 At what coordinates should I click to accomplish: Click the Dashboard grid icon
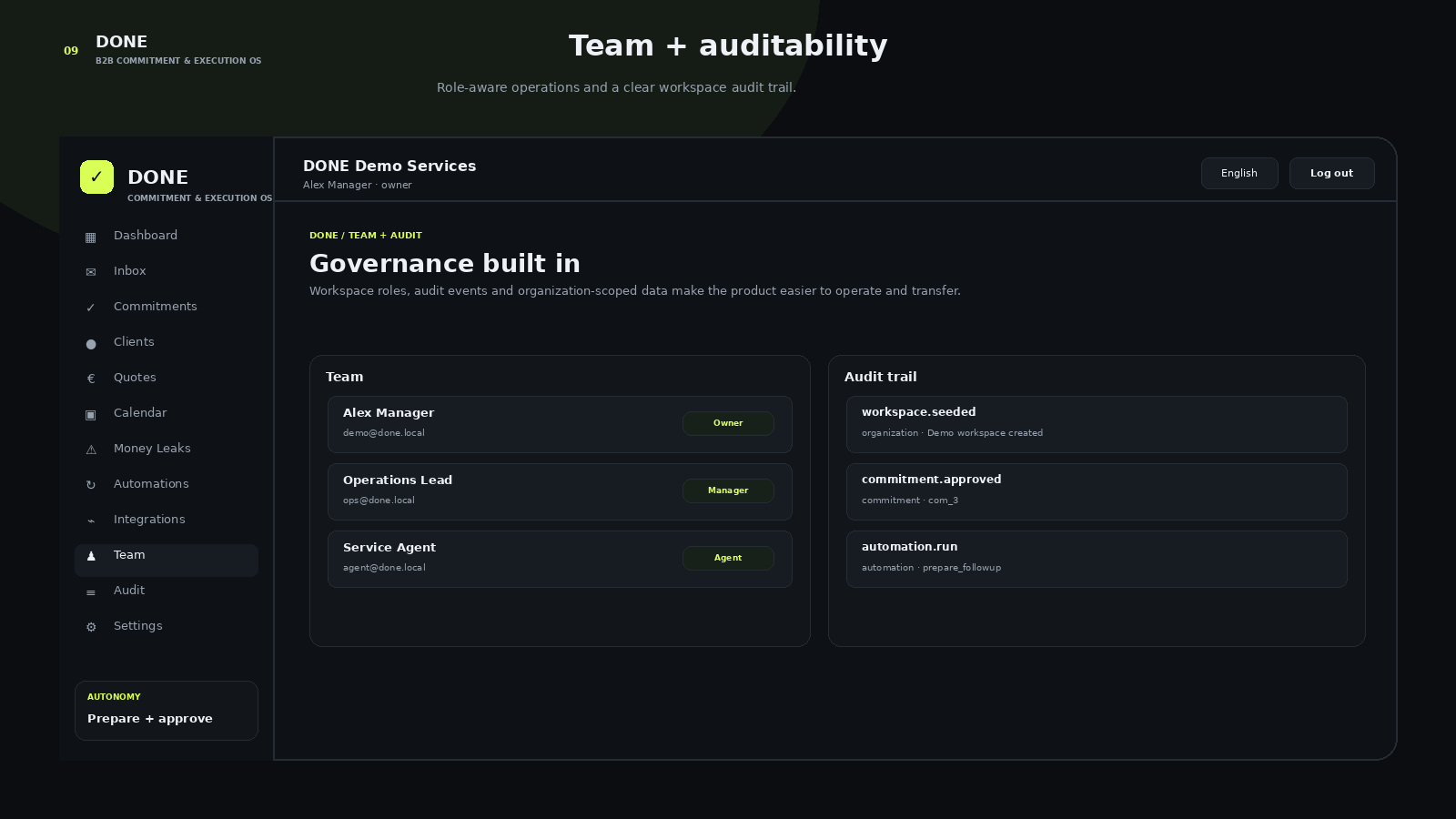click(x=91, y=237)
